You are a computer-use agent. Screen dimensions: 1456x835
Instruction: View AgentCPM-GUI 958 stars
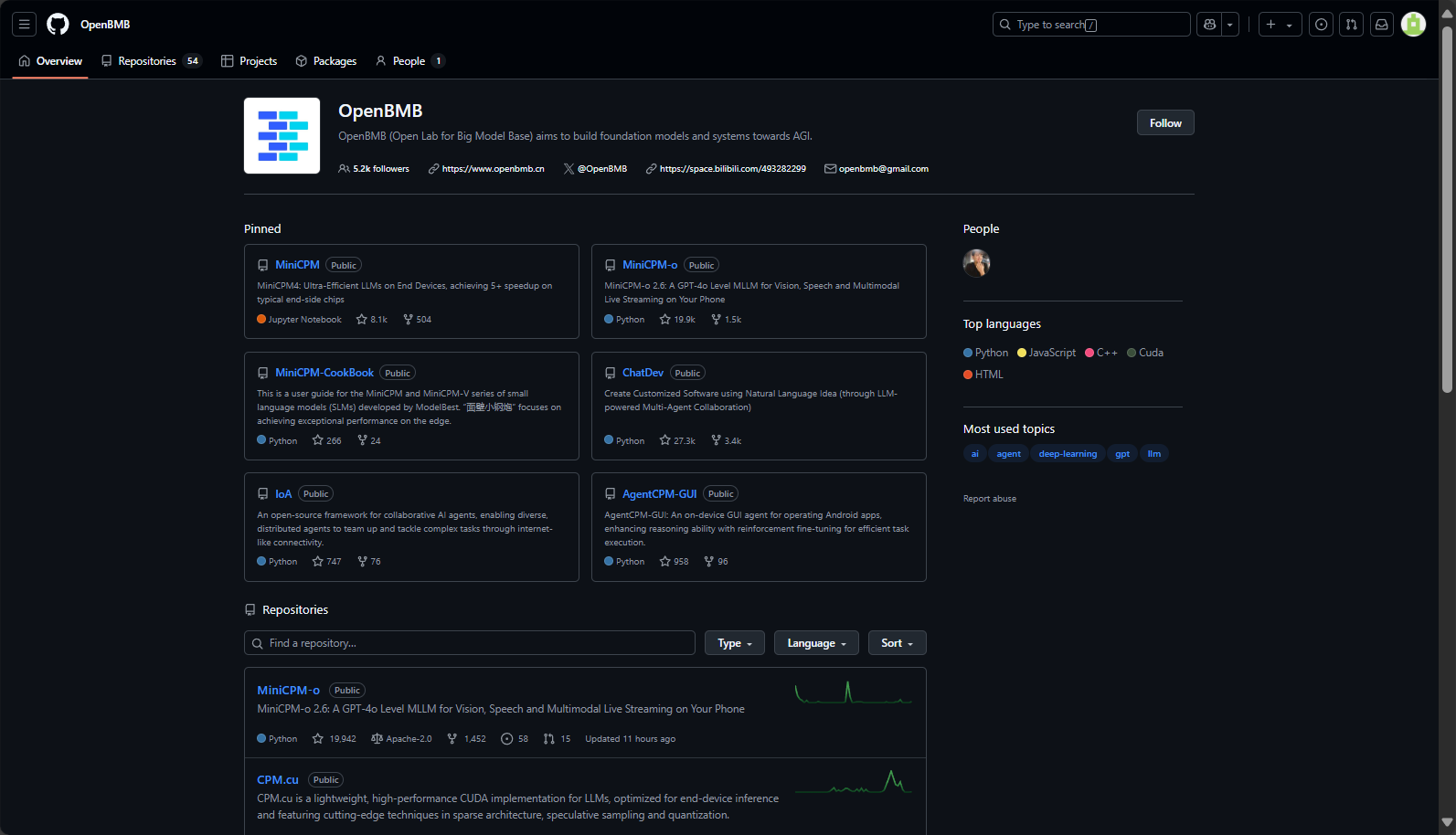point(675,562)
